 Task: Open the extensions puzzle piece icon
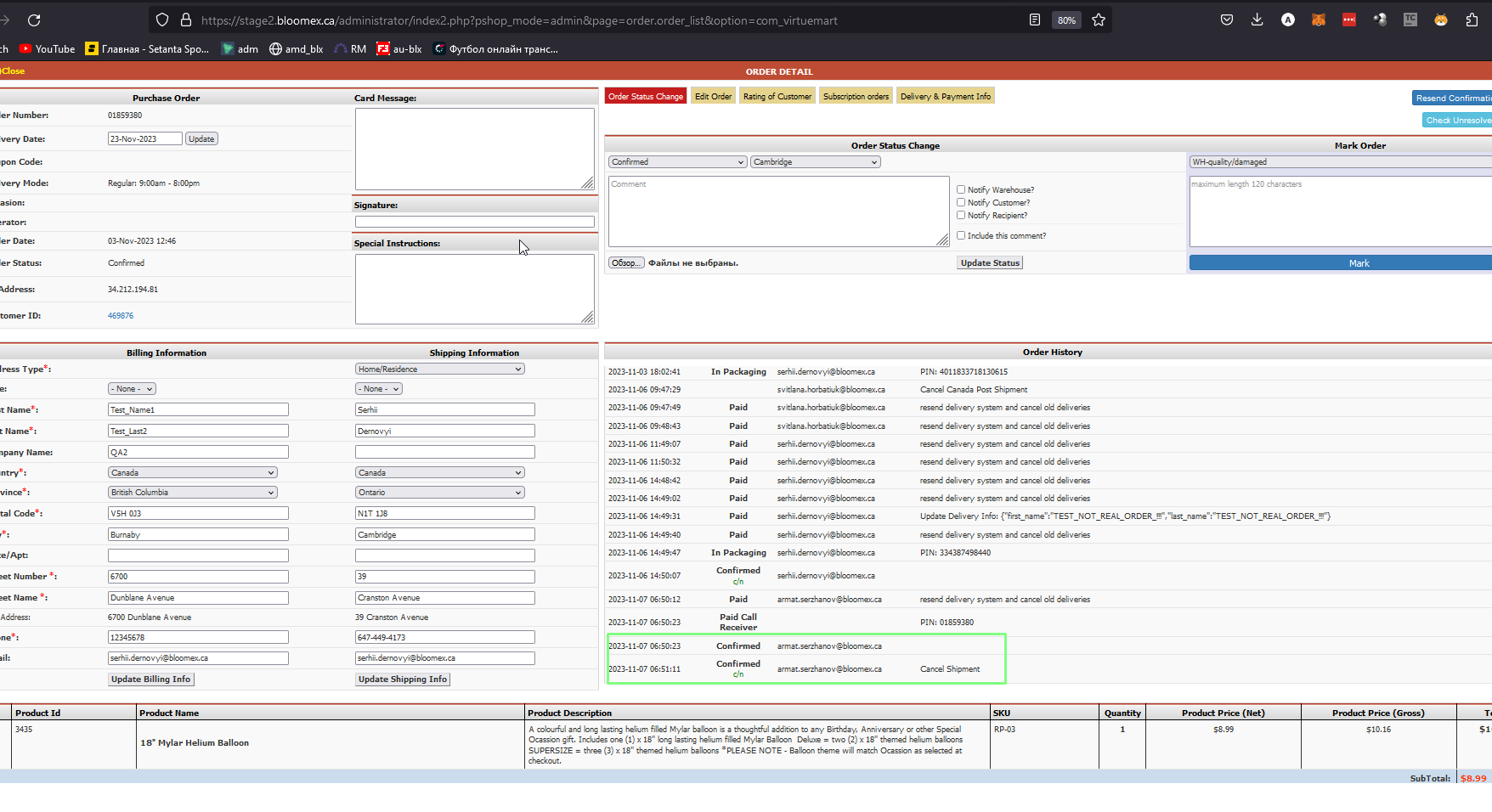(1472, 20)
